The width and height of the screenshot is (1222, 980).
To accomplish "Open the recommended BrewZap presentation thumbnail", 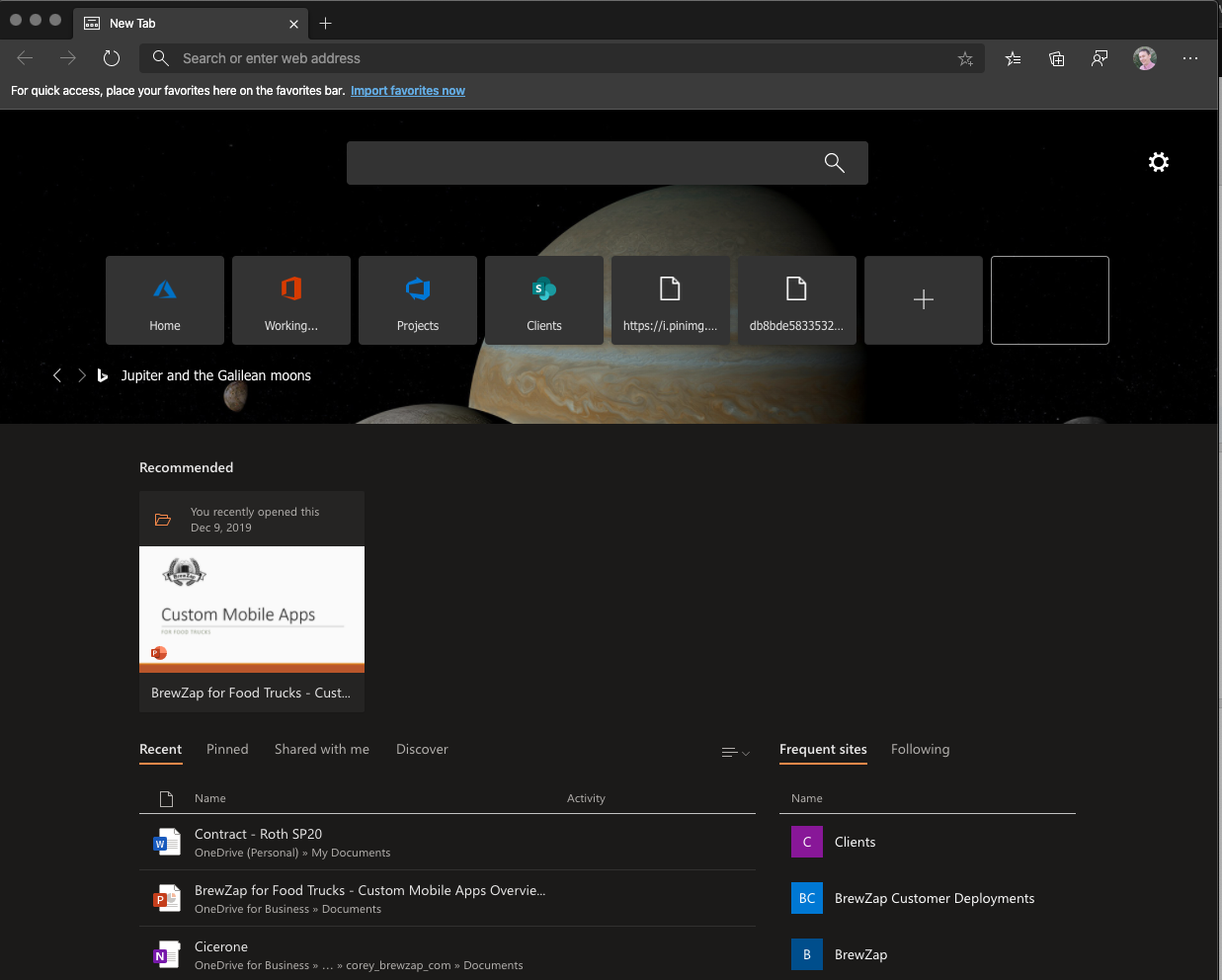I will tap(252, 609).
